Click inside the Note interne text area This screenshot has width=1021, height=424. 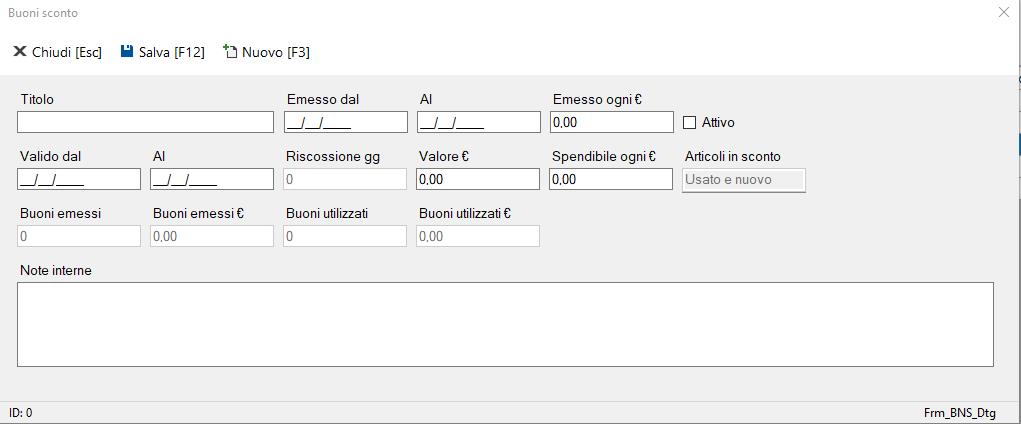505,324
